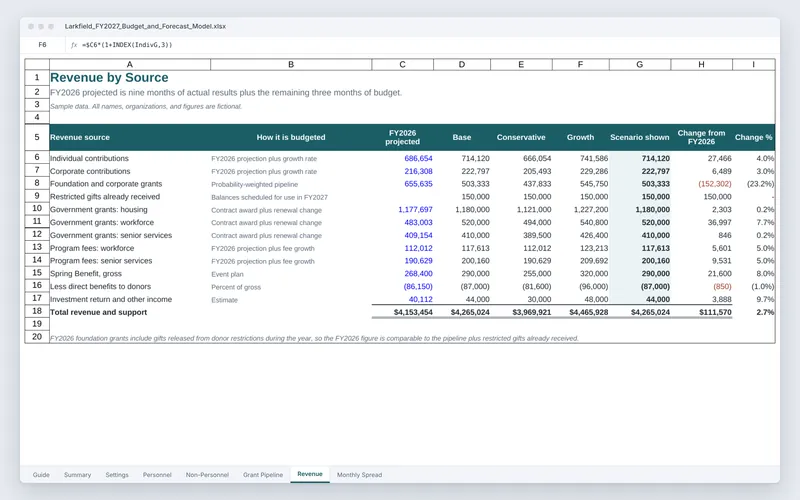Click the 40,112 projected value cell
The height and width of the screenshot is (500, 800).
pyautogui.click(x=403, y=299)
